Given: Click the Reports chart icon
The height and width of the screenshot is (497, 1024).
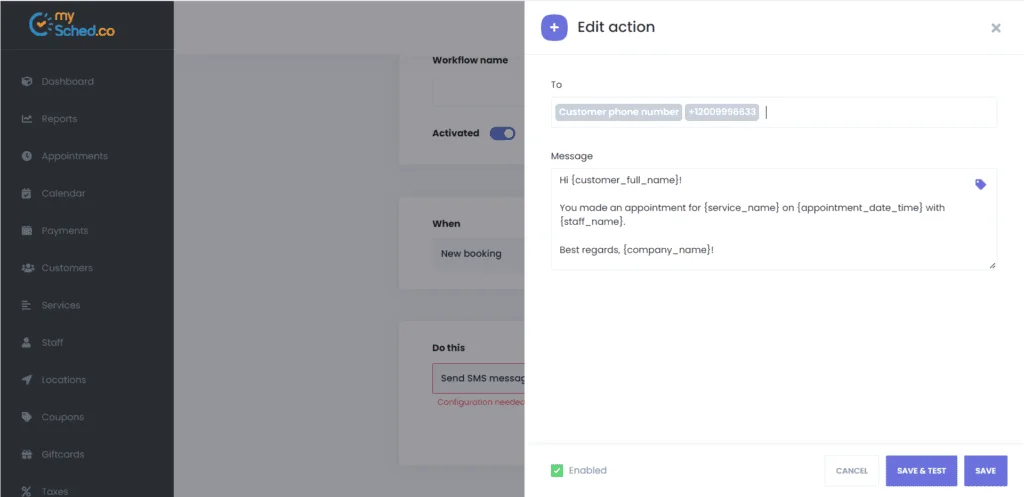Looking at the screenshot, I should point(27,119).
